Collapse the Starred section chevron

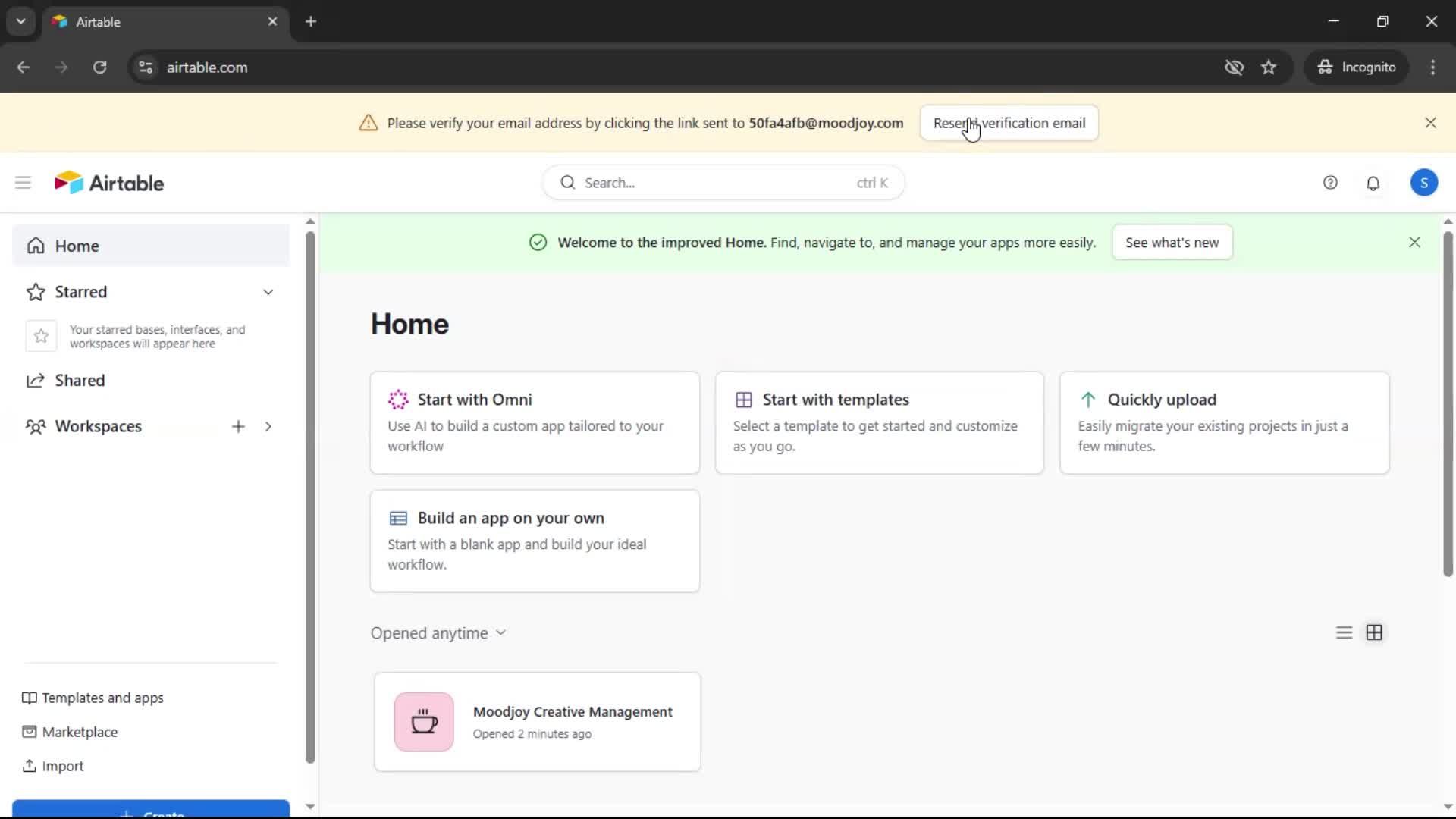point(268,292)
